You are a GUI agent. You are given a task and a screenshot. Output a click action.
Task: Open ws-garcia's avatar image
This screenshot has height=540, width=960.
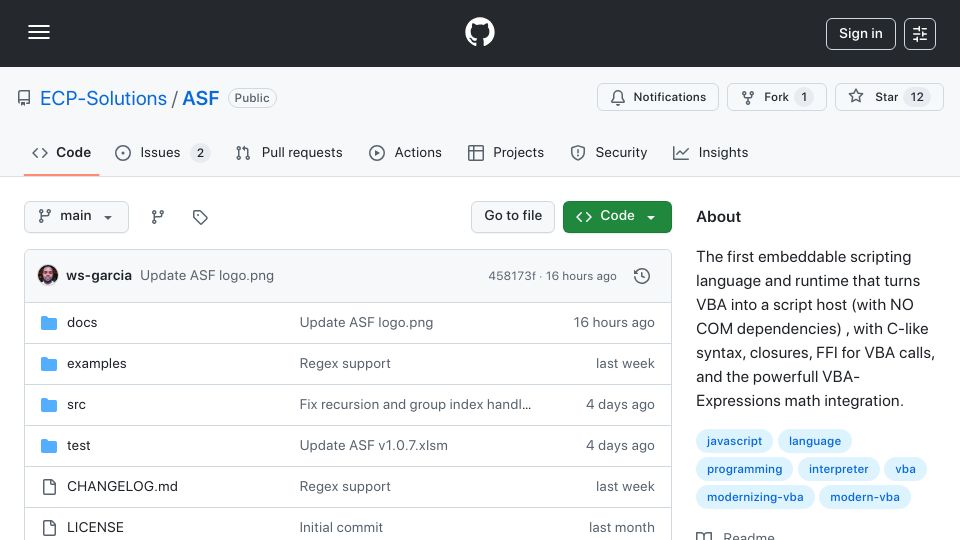pos(48,276)
